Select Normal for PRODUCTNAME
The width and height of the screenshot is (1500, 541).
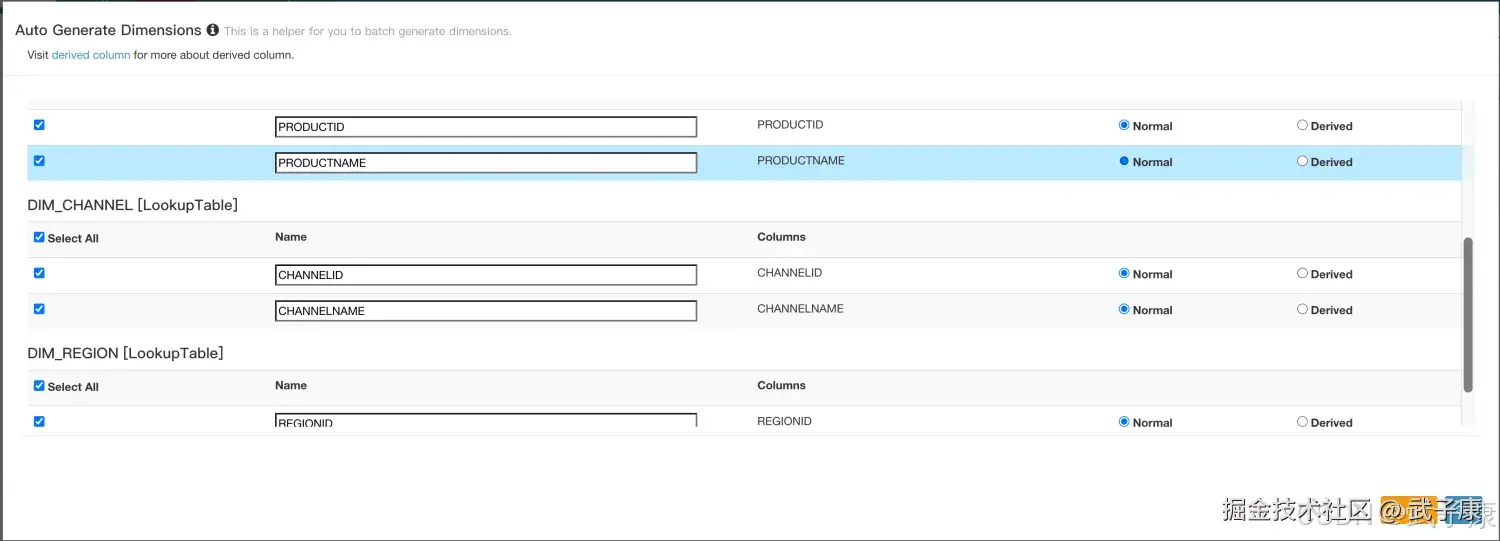(x=1124, y=161)
